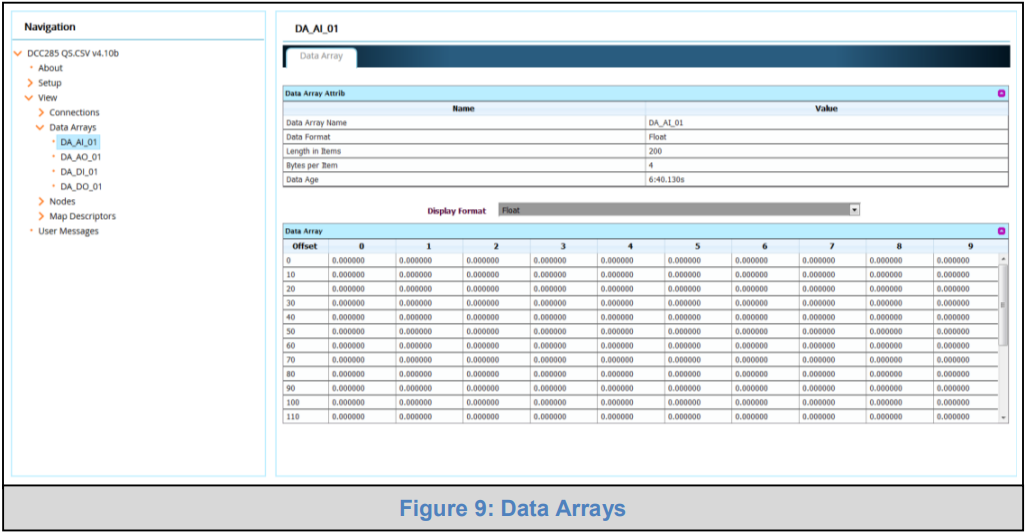Click the Name column header in attributes
The width and height of the screenshot is (1026, 532).
click(464, 109)
